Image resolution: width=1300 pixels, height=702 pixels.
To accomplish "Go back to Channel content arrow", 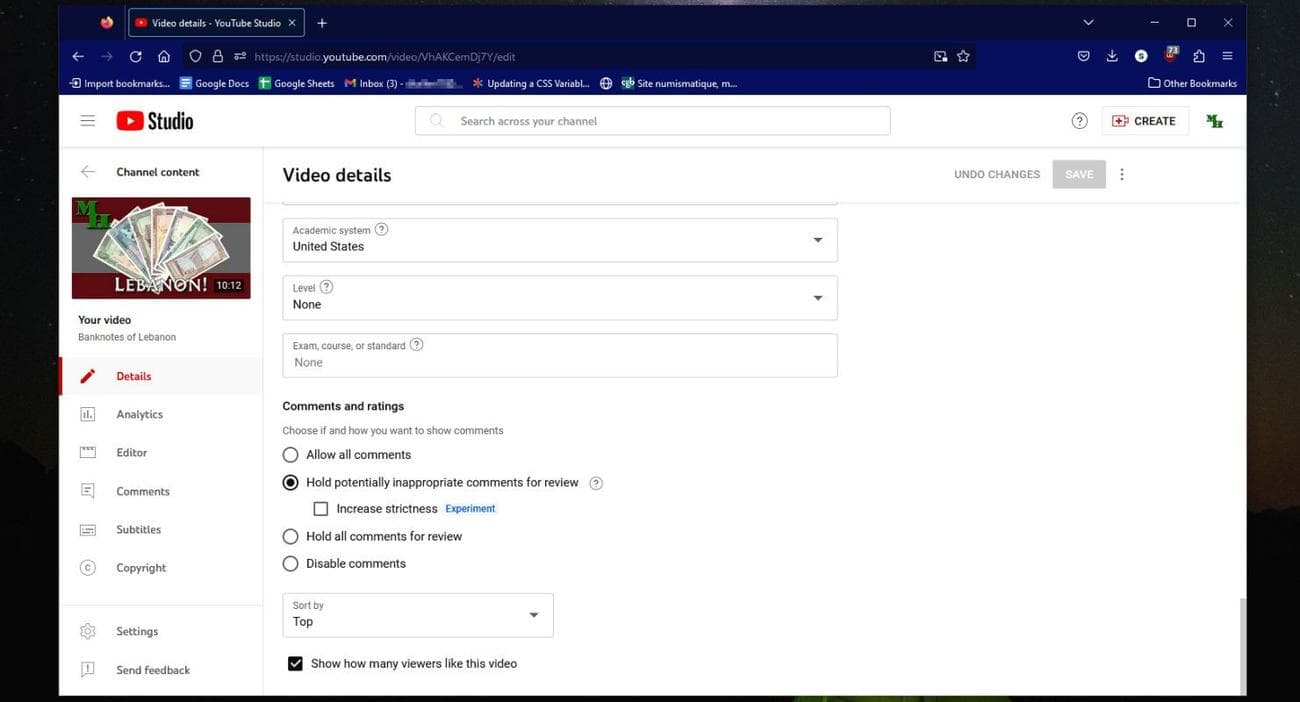I will point(88,172).
